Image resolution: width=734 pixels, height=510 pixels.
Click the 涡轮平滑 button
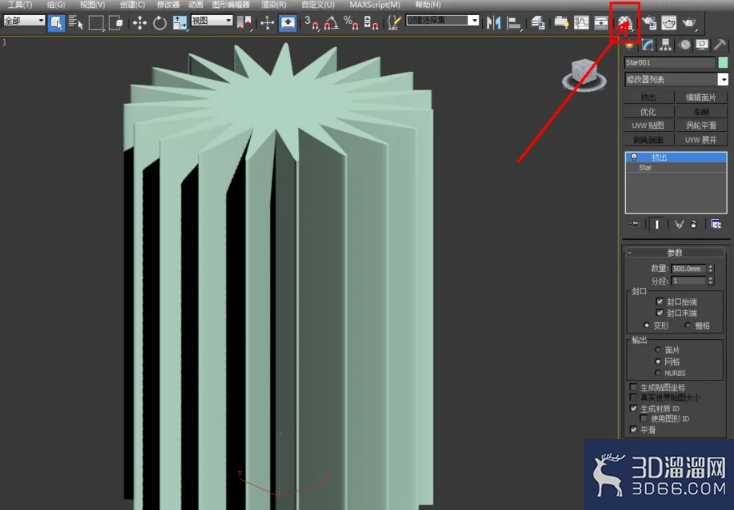click(701, 126)
